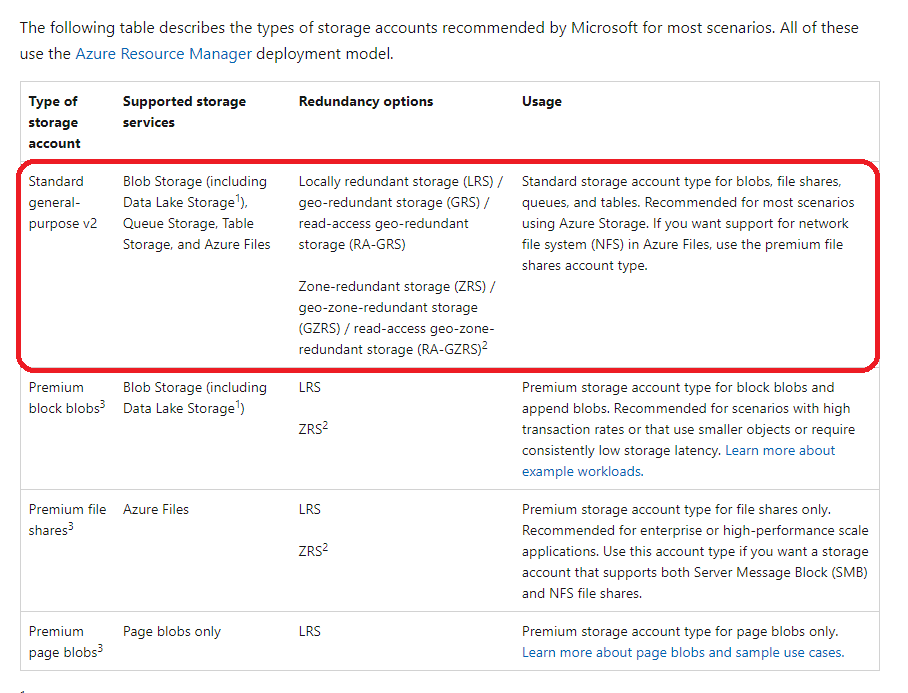Click the LRS entry in the Premium file shares row
Screen dimensions: 908x693
(x=309, y=509)
